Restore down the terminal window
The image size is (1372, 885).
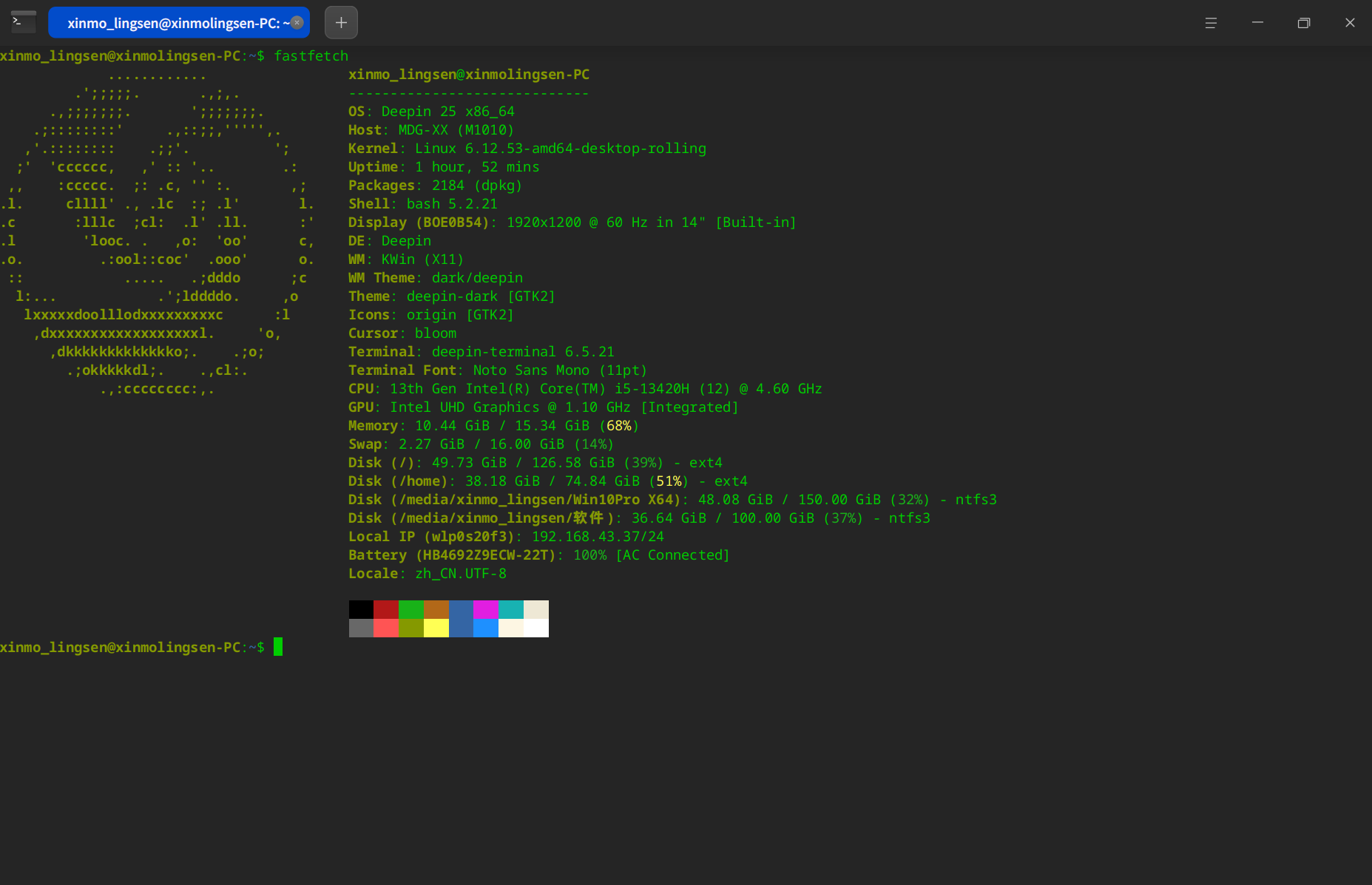pyautogui.click(x=1304, y=23)
